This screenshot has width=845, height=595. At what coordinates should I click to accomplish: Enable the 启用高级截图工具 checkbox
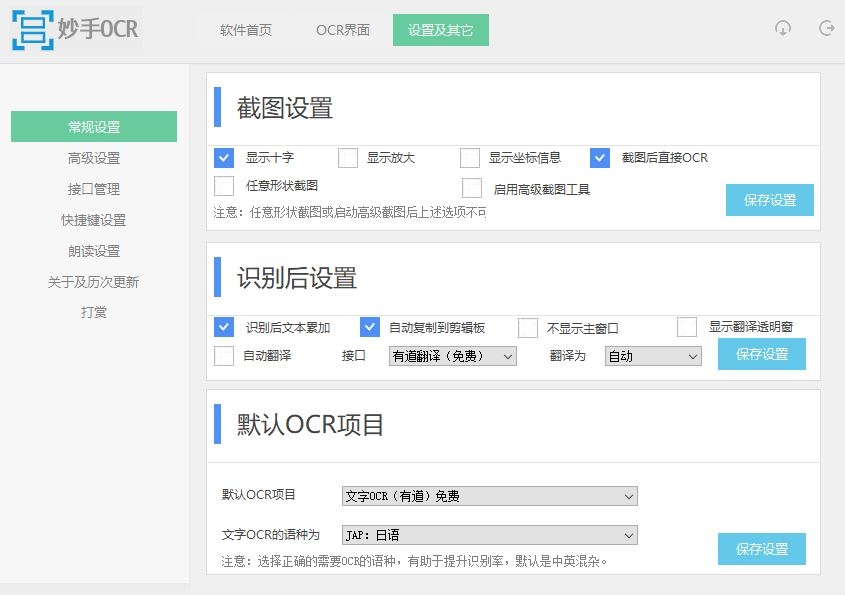(x=472, y=189)
